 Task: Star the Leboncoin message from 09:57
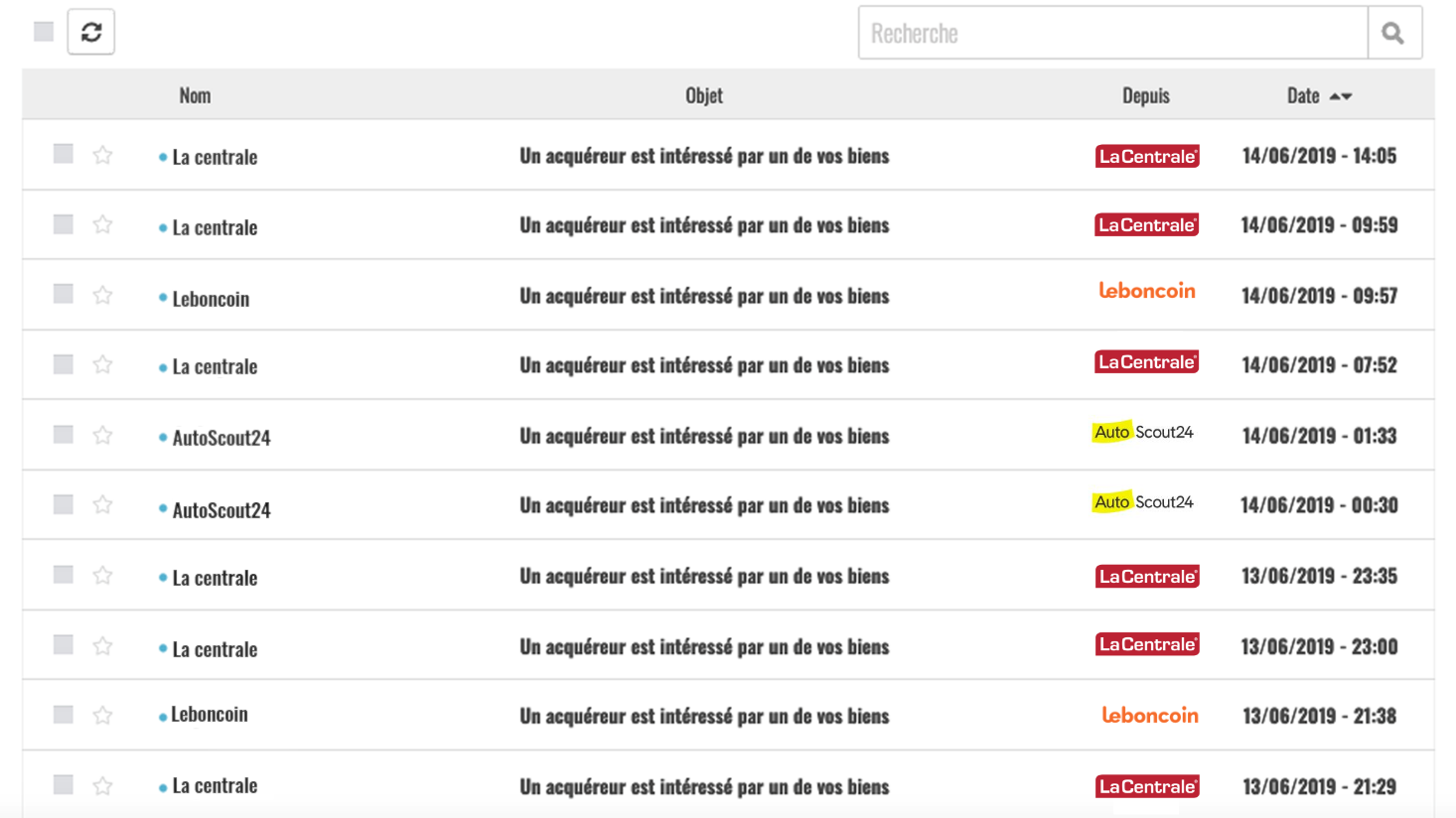102,295
